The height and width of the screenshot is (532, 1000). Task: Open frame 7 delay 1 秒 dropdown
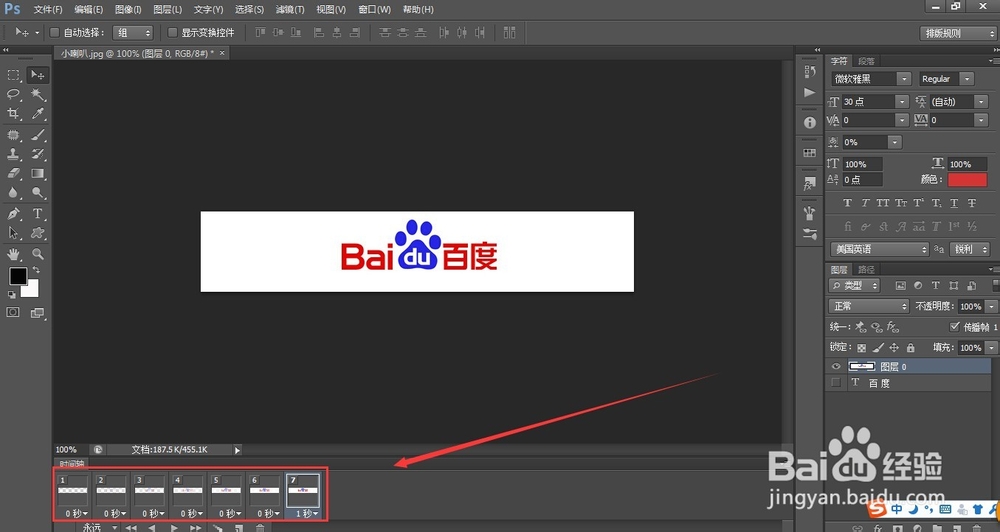pyautogui.click(x=306, y=514)
